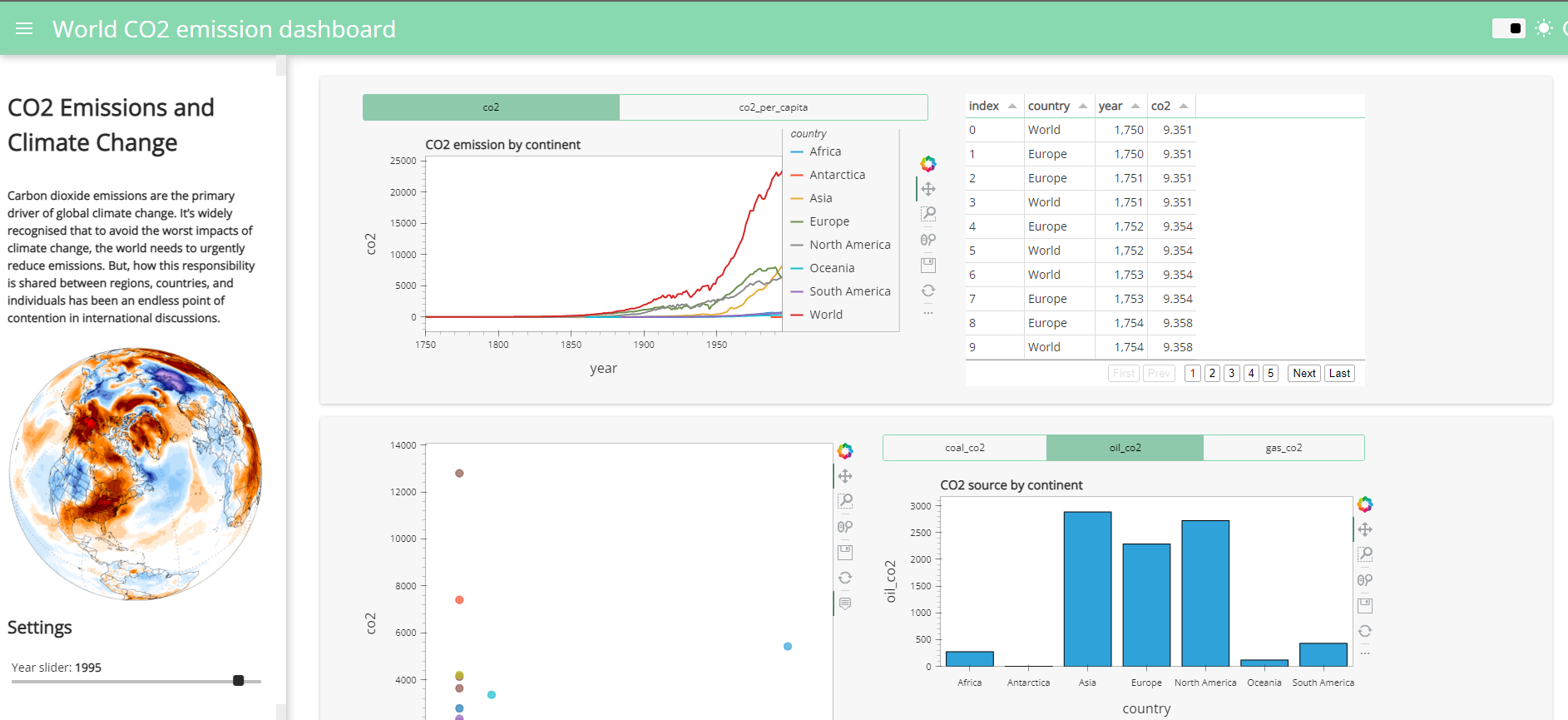Image resolution: width=1568 pixels, height=720 pixels.
Task: Enable Wheel Zoom on the bar chart
Action: point(1365,580)
